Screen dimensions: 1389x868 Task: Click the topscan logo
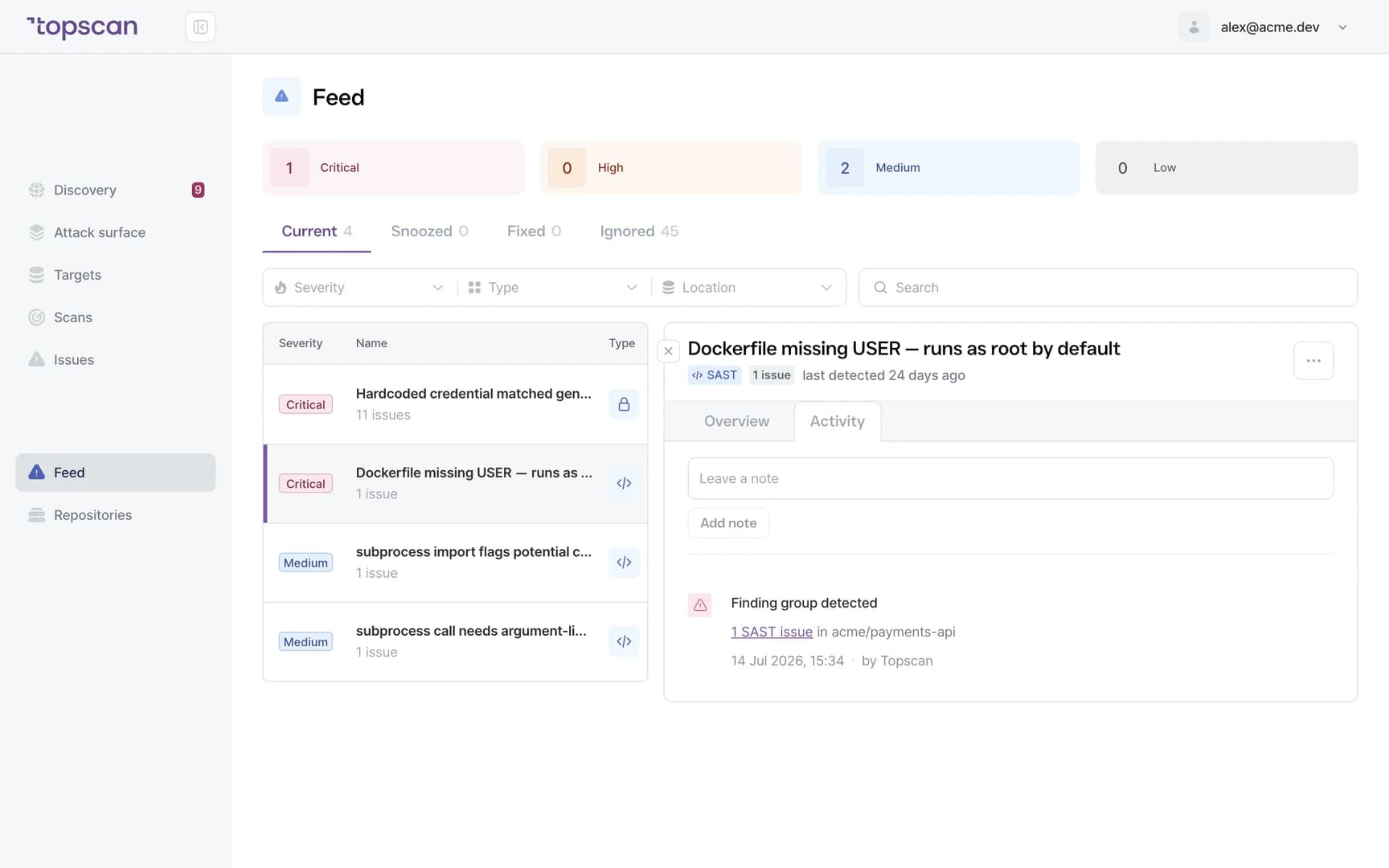tap(82, 27)
